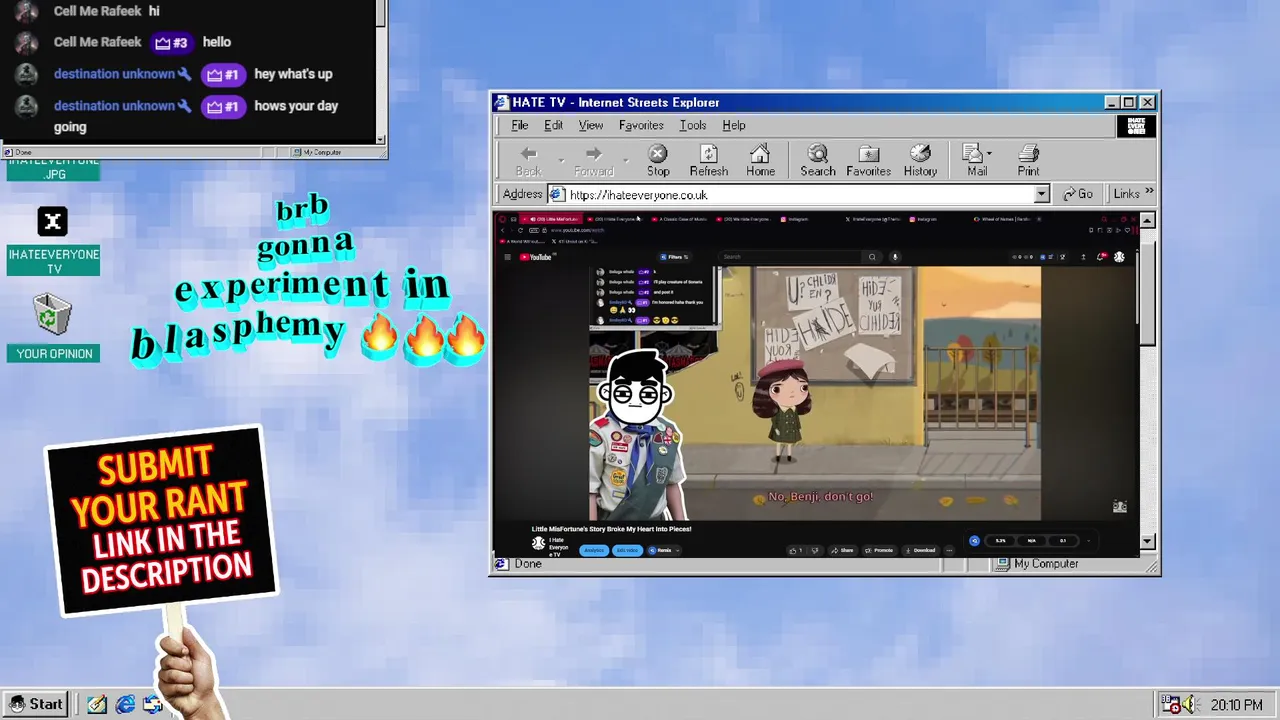The height and width of the screenshot is (720, 1280).
Task: Click the page icon in the Address bar
Action: 558,194
